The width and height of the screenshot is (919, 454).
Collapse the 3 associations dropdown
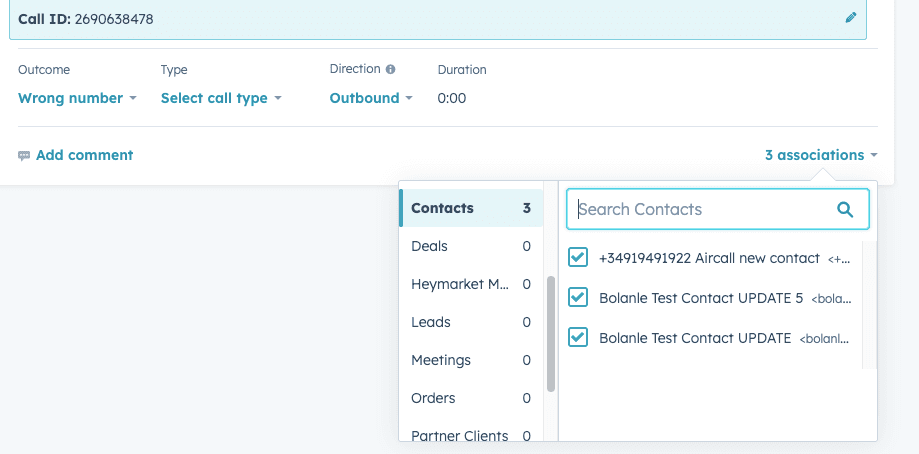(x=821, y=155)
